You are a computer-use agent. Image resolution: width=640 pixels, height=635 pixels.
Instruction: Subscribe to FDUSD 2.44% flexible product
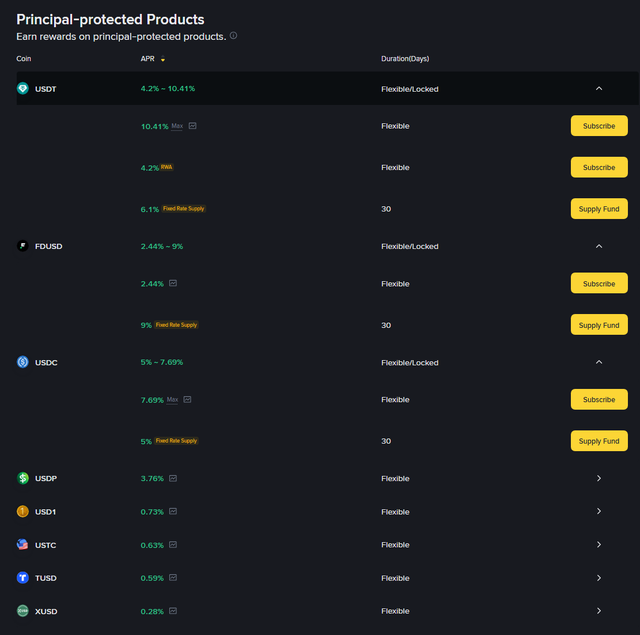point(599,284)
